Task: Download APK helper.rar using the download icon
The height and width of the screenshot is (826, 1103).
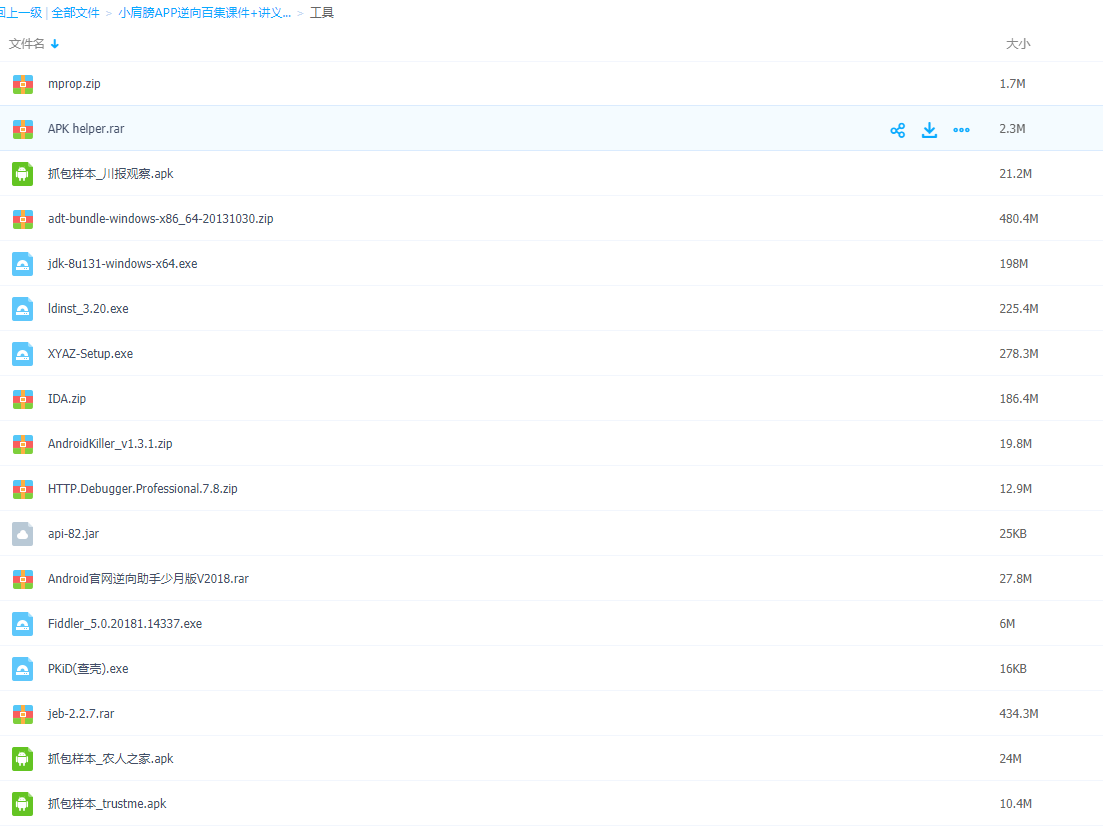Action: point(929,130)
